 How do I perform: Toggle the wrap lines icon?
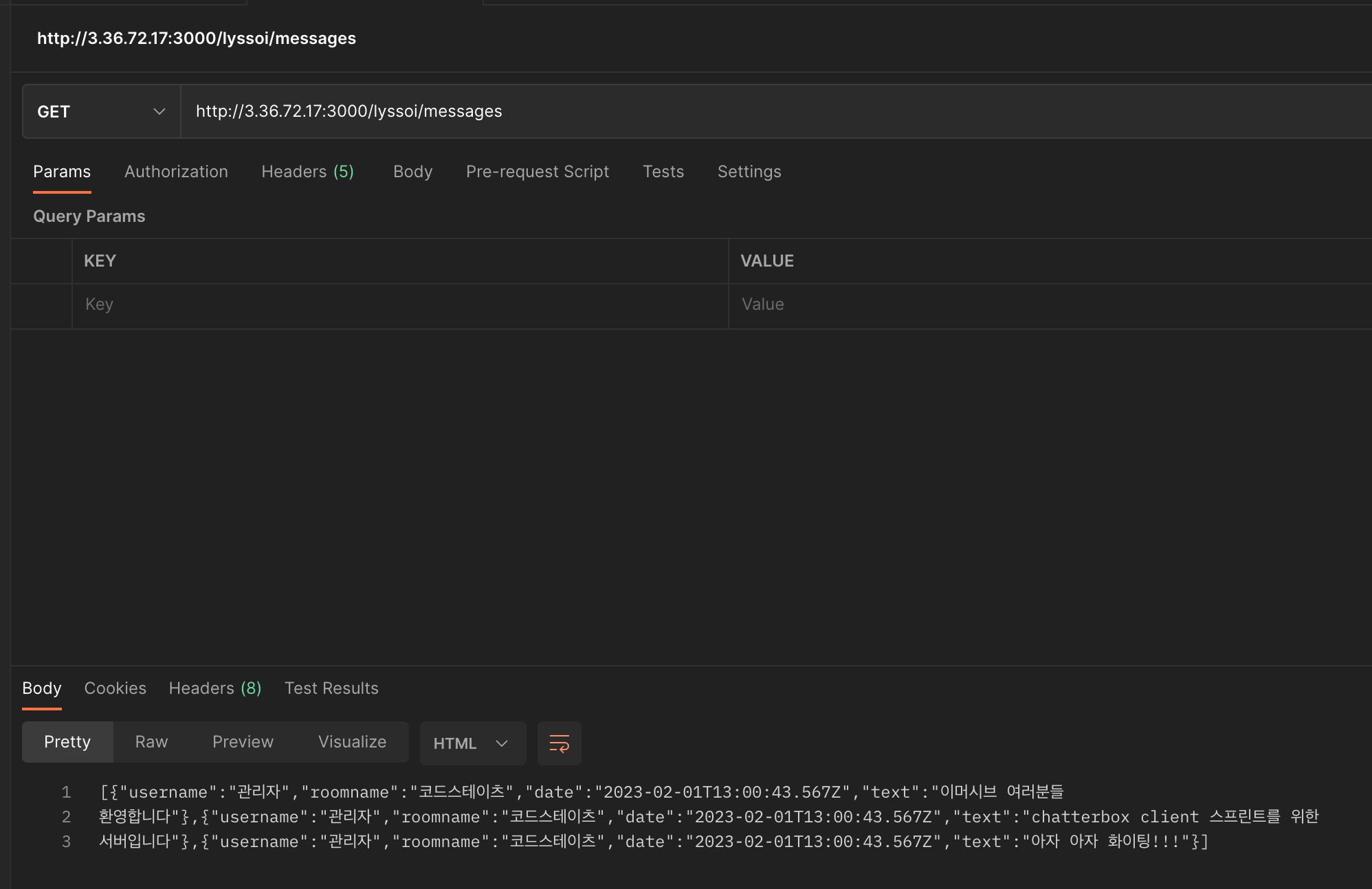559,743
